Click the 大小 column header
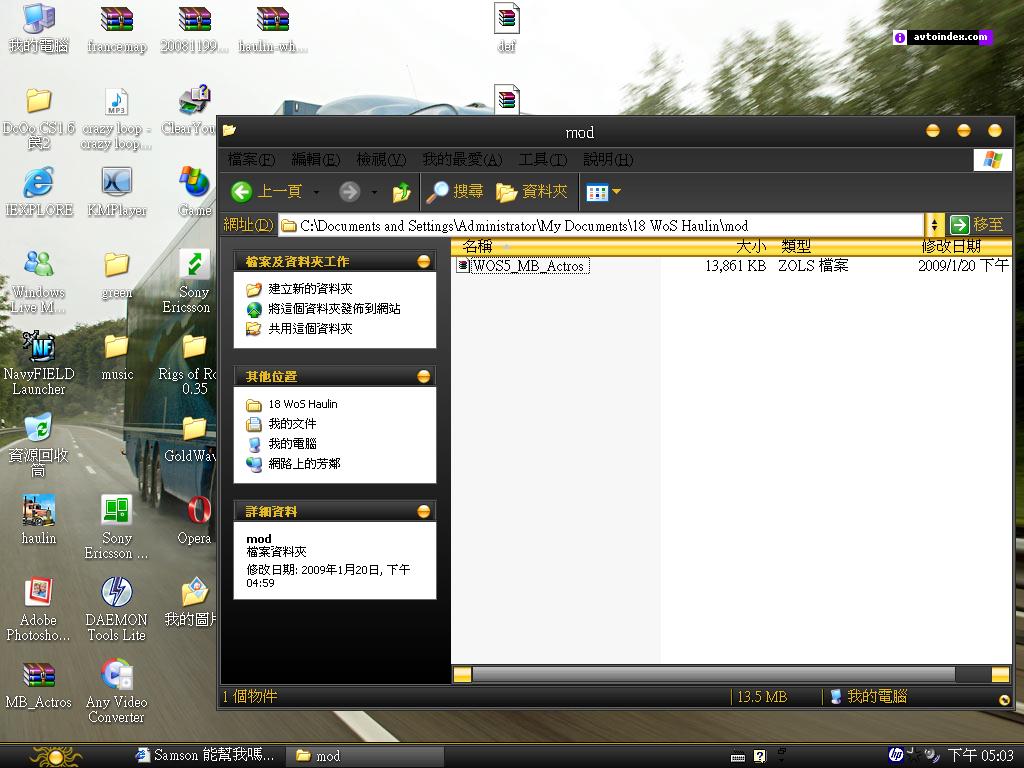Image resolution: width=1024 pixels, height=768 pixels. [750, 246]
